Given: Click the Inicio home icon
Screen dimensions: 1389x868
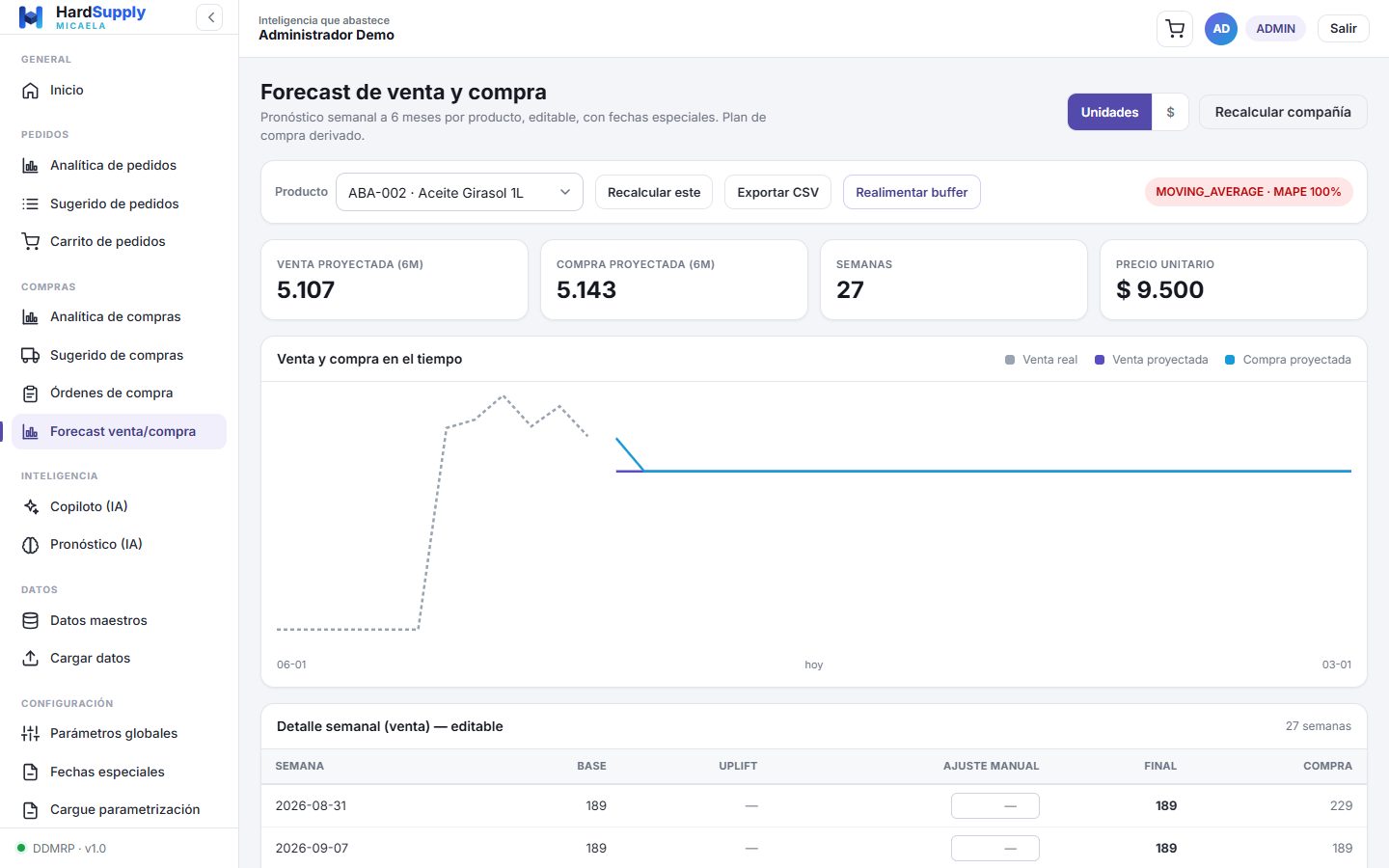Looking at the screenshot, I should coord(31,91).
